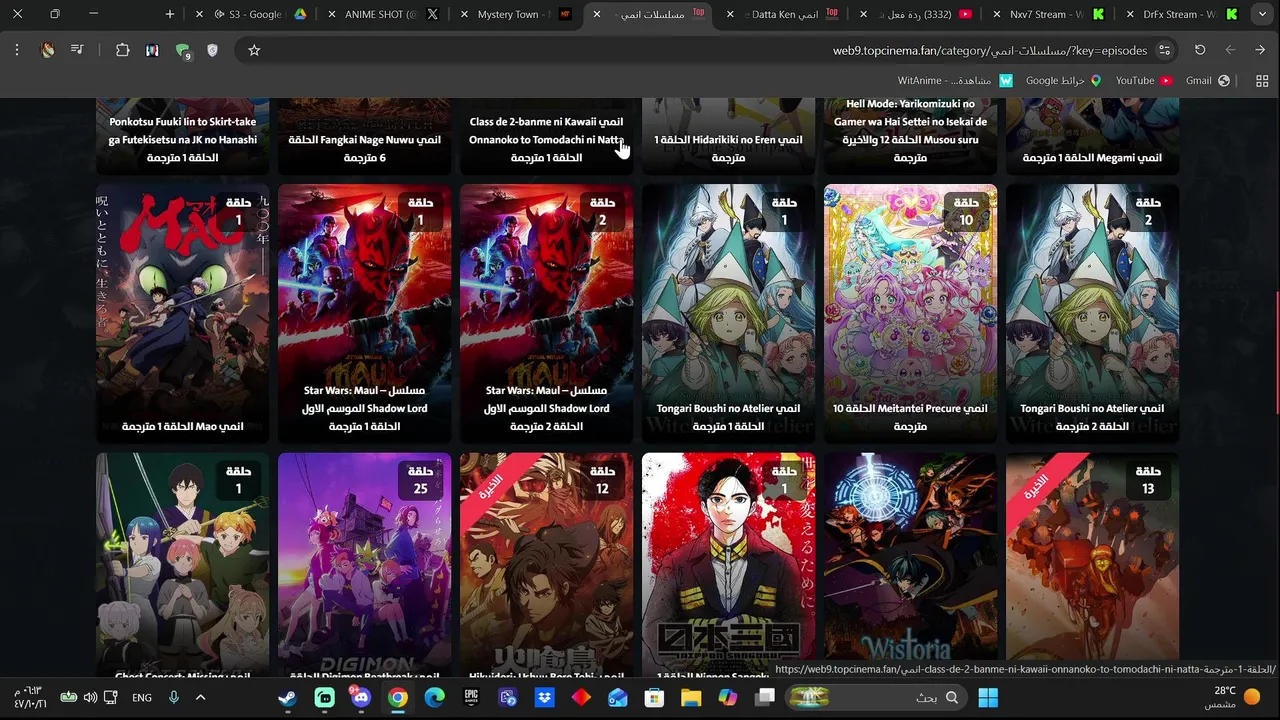
Task: Open Steam from the taskbar
Action: tap(287, 697)
